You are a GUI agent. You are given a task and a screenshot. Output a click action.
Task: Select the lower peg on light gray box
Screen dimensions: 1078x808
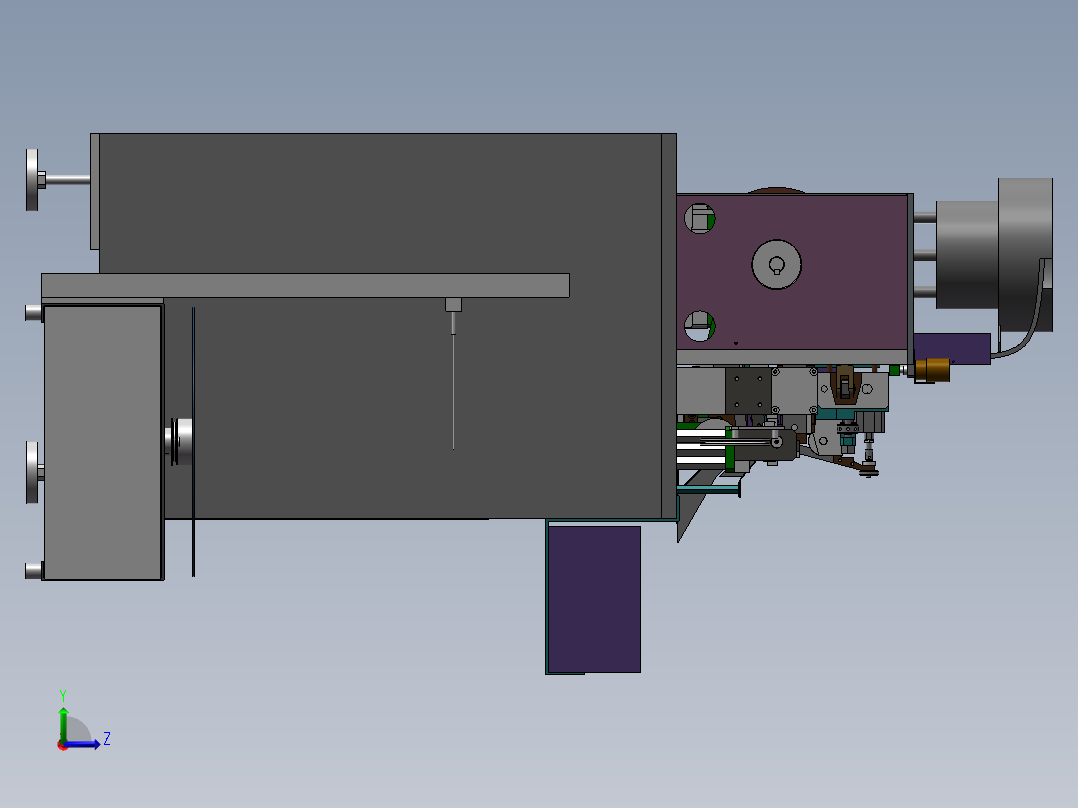(x=34, y=571)
